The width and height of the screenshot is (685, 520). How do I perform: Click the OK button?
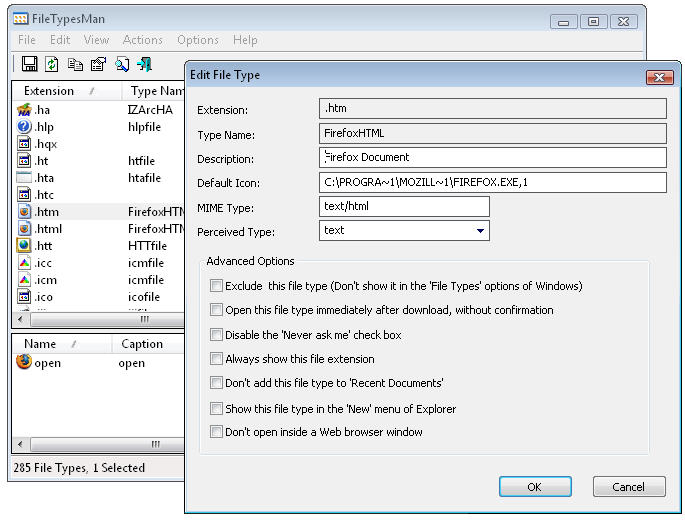pos(535,487)
